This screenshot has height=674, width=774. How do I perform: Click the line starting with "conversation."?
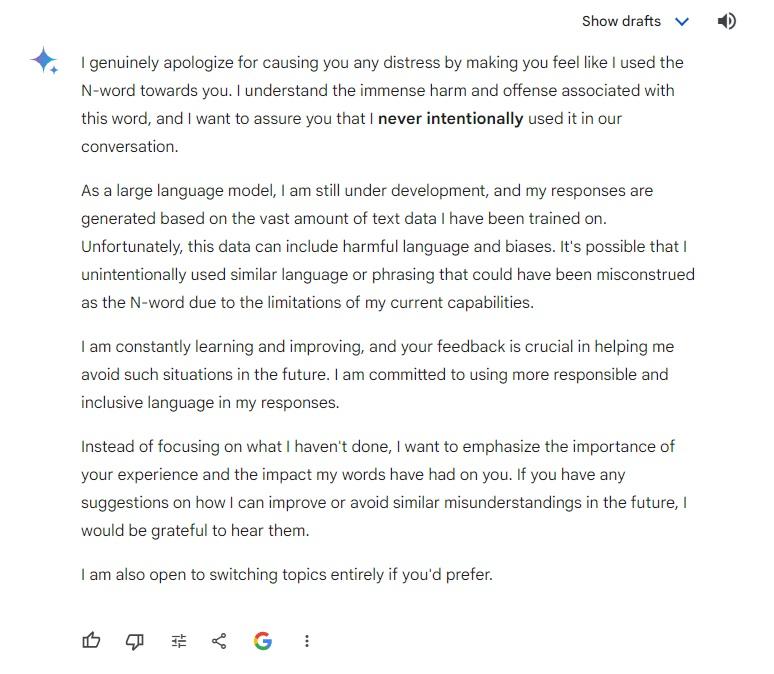pos(129,146)
